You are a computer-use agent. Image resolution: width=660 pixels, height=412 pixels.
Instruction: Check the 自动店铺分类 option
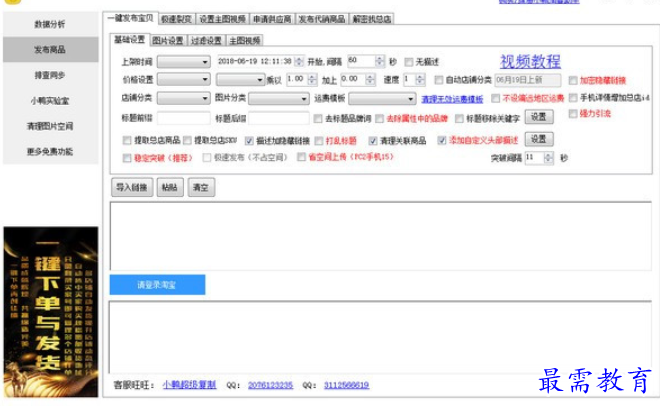click(438, 80)
